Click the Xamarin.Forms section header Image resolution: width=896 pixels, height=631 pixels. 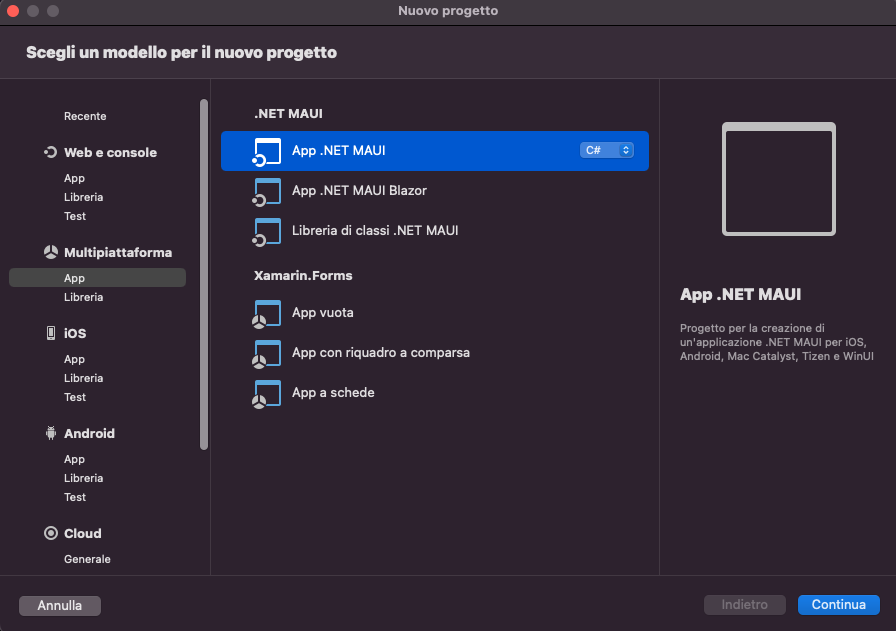(x=303, y=275)
